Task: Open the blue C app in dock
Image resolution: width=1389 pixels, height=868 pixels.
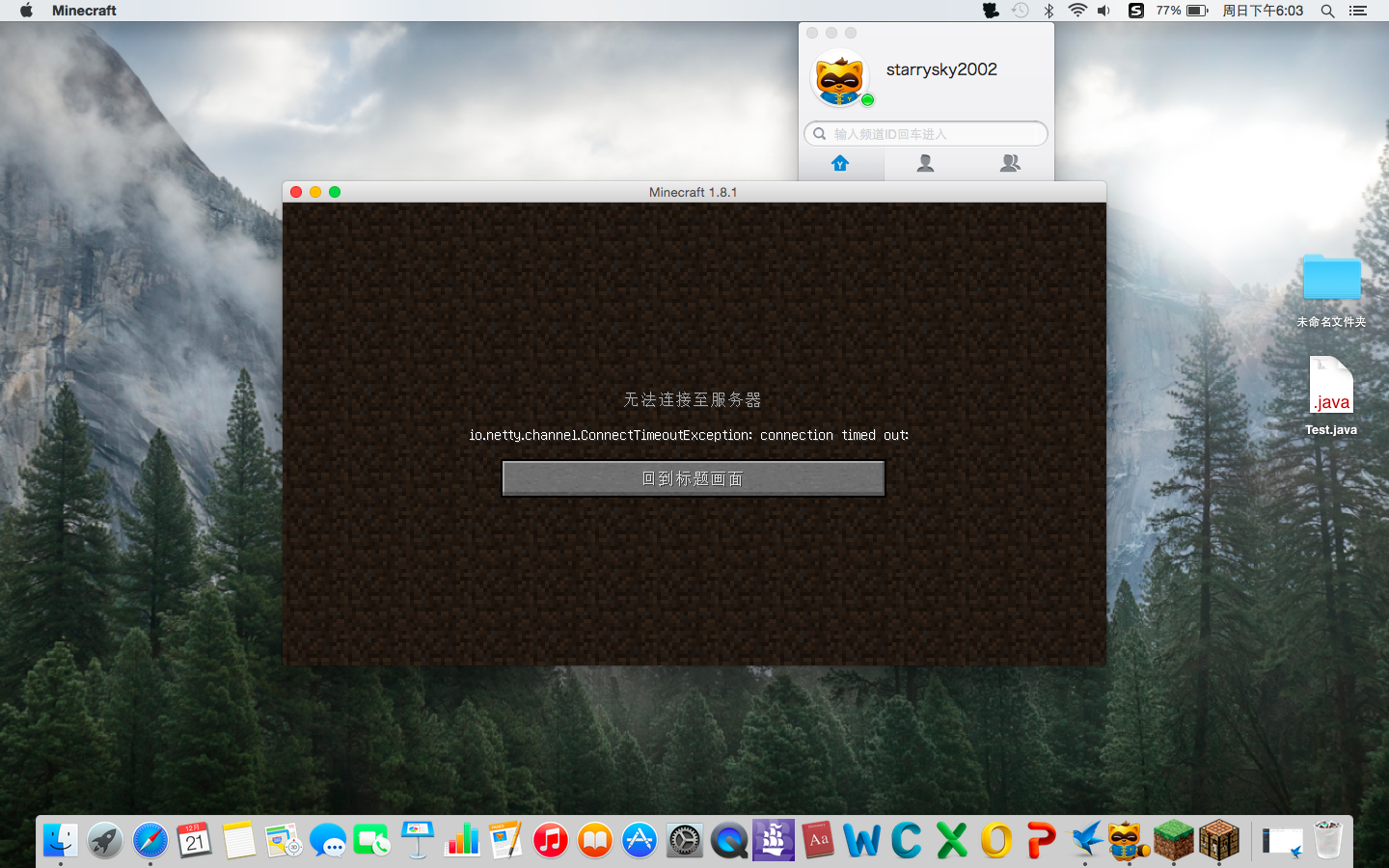Action: coord(907,840)
